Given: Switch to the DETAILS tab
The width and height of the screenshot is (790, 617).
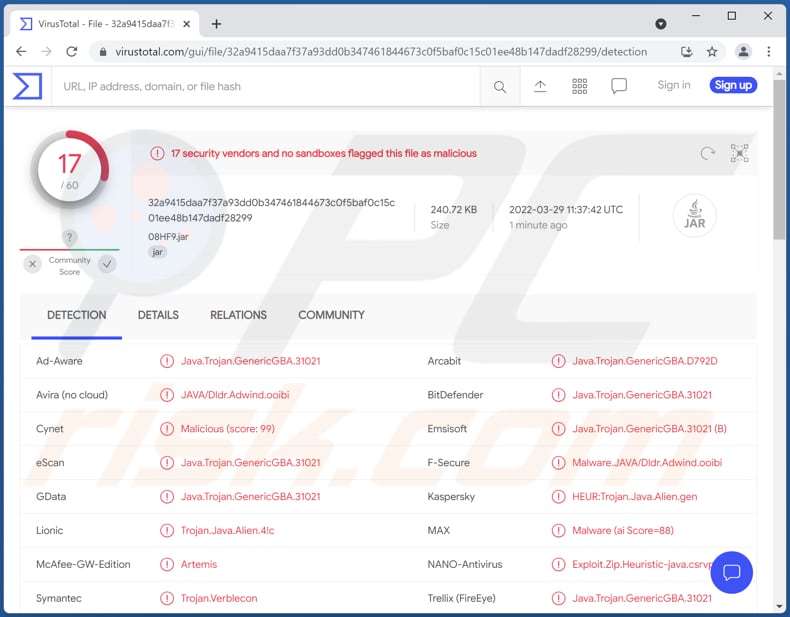Looking at the screenshot, I should click(158, 315).
